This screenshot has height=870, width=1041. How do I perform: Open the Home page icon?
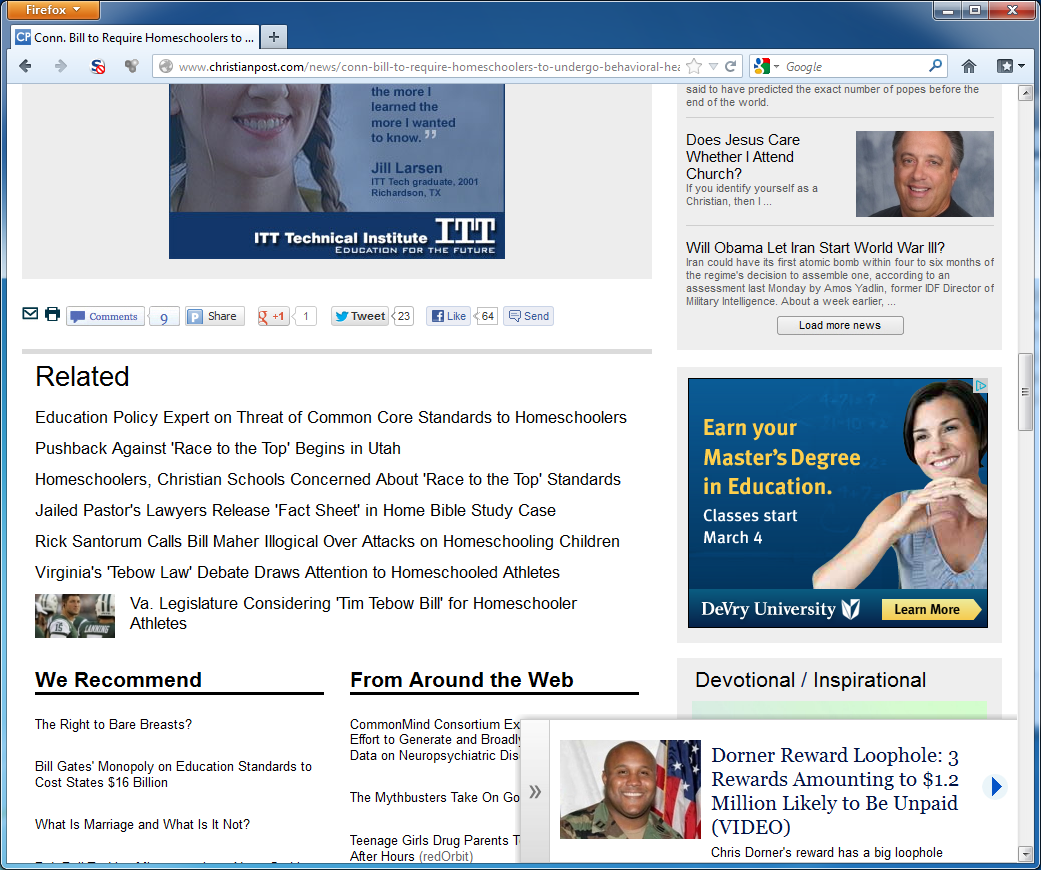pos(968,66)
